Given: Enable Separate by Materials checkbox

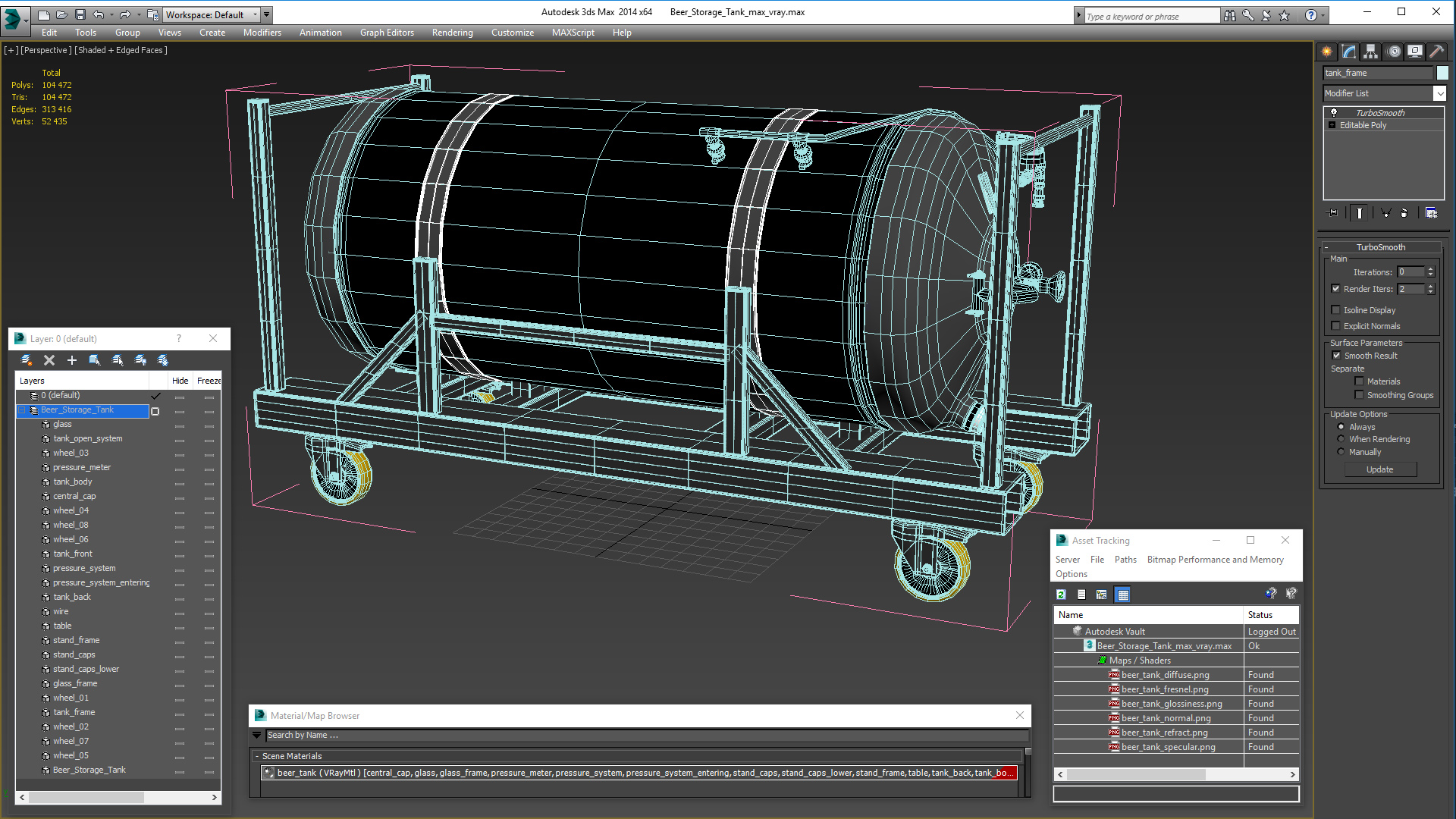Looking at the screenshot, I should pyautogui.click(x=1359, y=381).
